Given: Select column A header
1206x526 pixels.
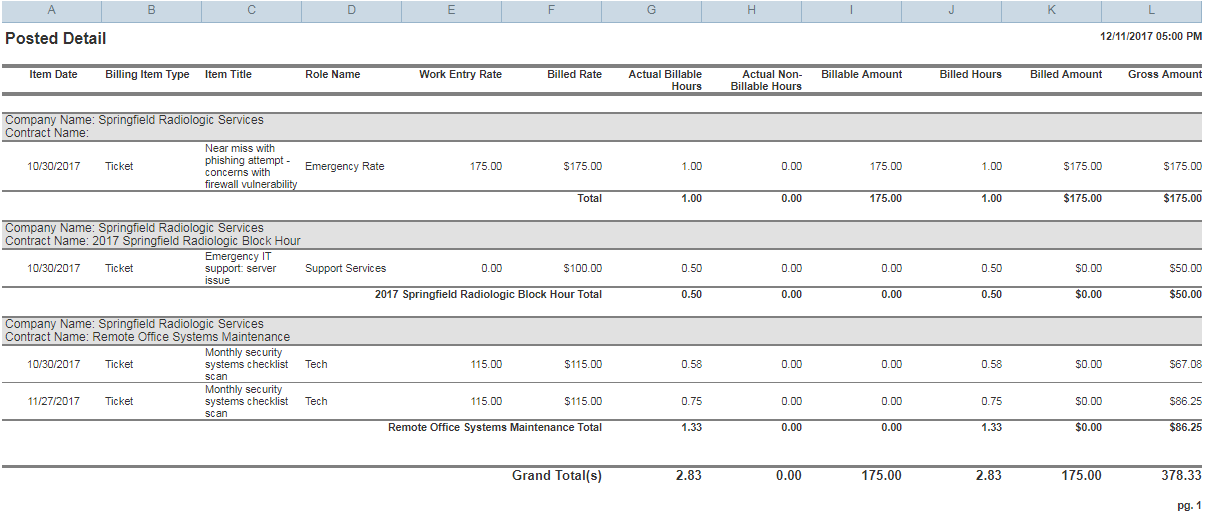Looking at the screenshot, I should click(x=51, y=10).
